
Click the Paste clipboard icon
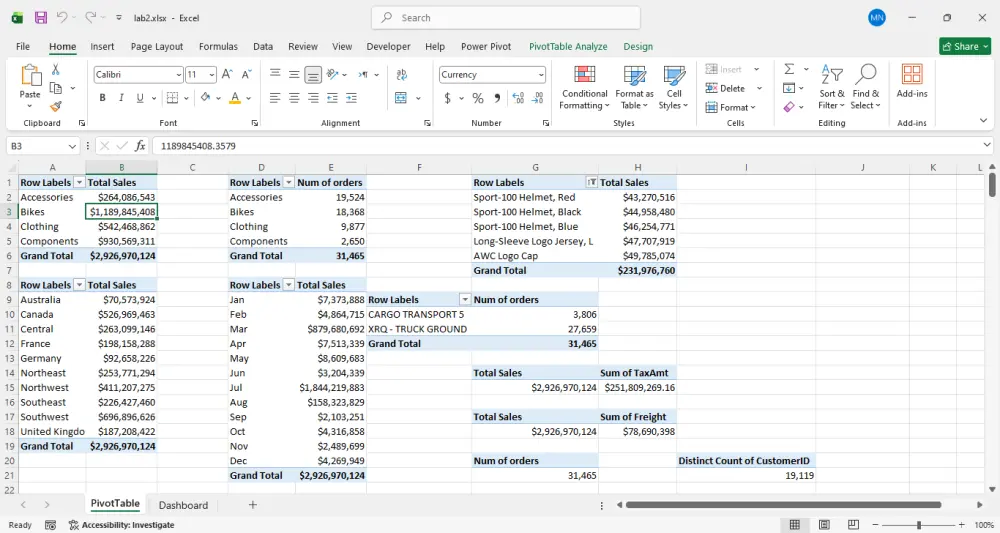30,75
